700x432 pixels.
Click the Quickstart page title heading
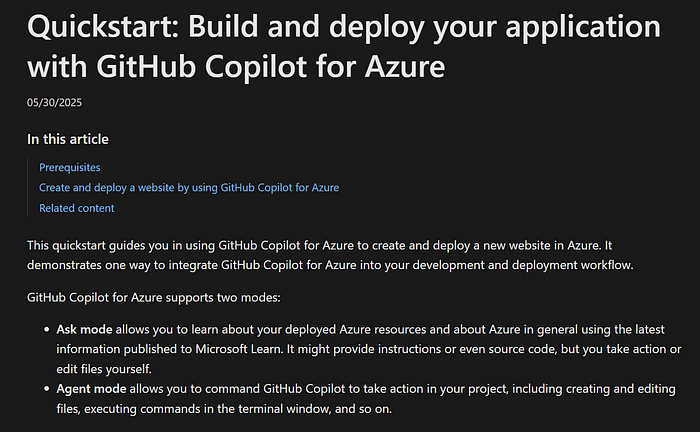(x=343, y=46)
